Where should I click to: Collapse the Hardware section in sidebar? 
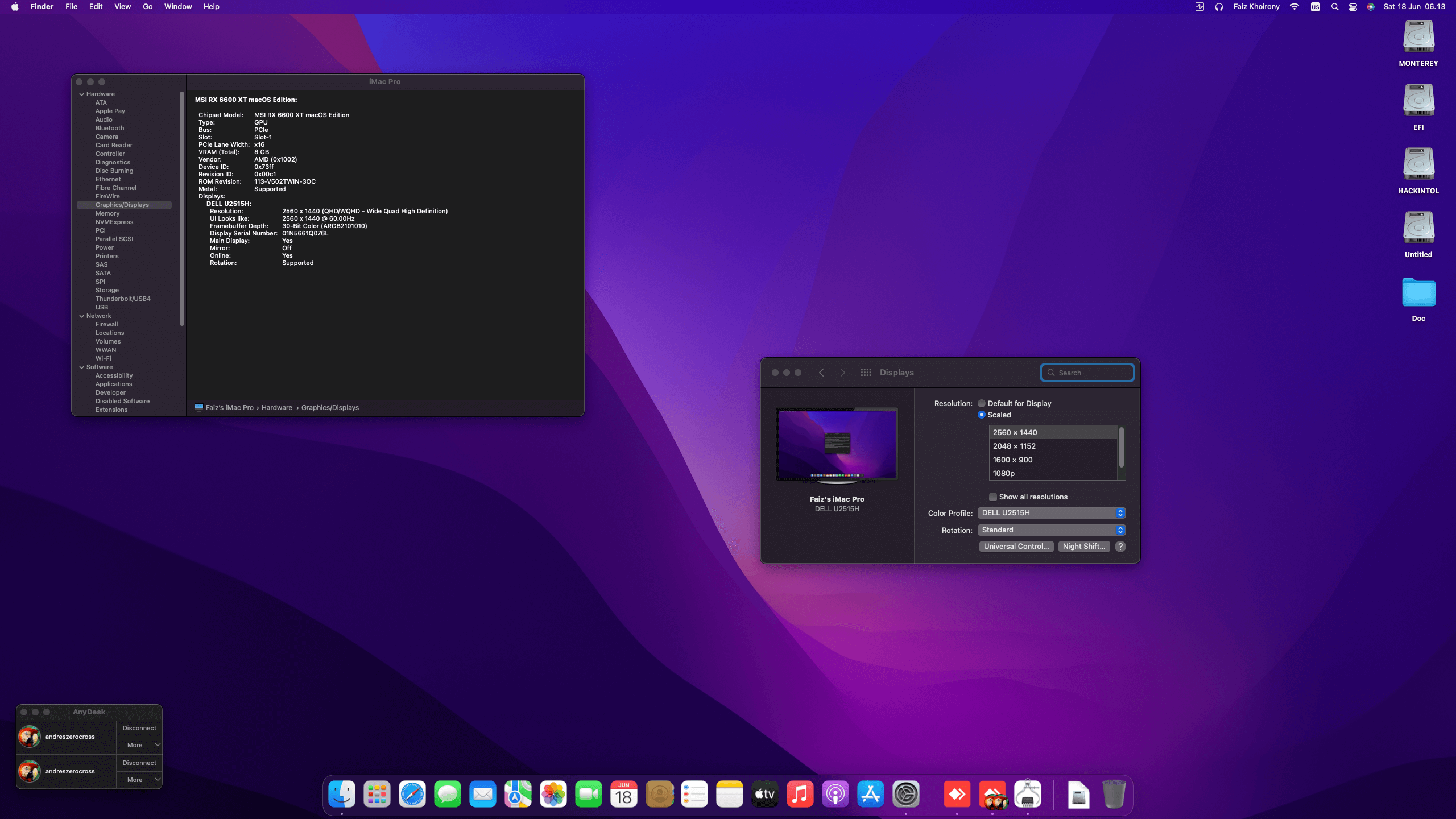82,94
